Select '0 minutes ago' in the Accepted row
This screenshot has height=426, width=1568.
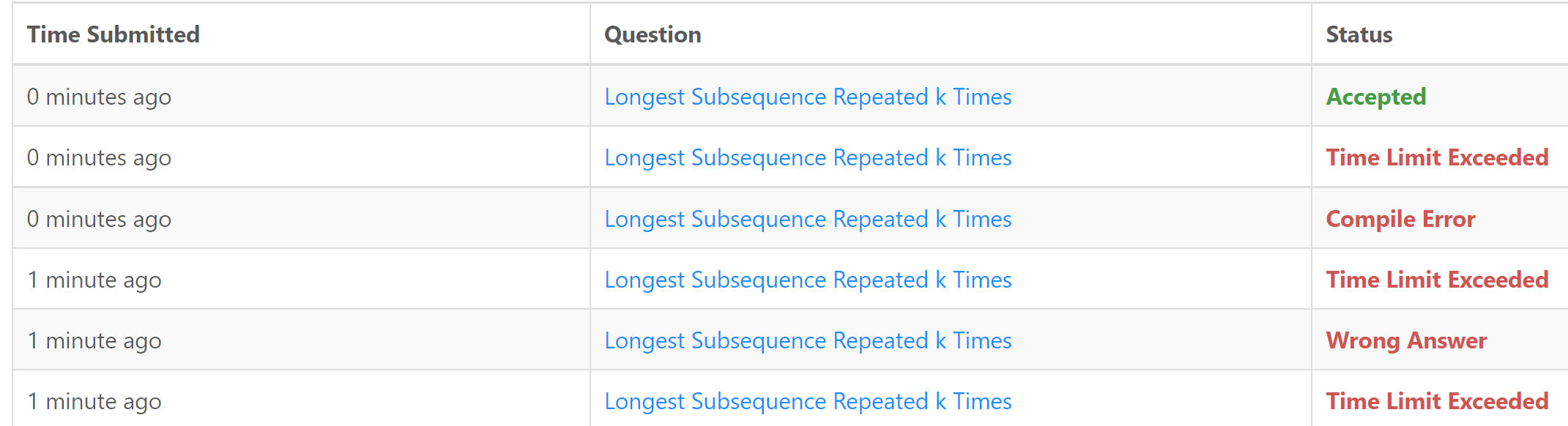pos(99,97)
